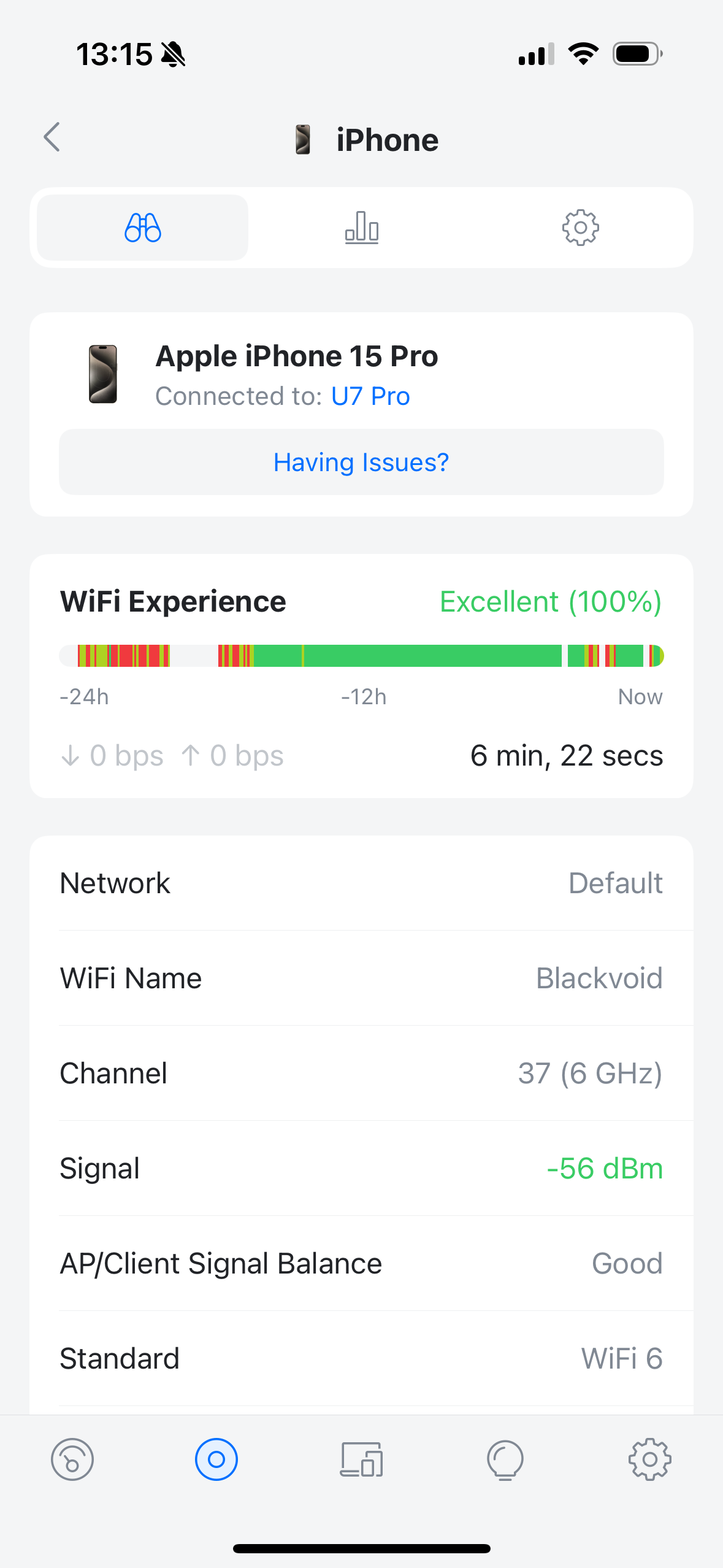Tap the back chevron arrow
The width and height of the screenshot is (723, 1568).
[x=53, y=137]
